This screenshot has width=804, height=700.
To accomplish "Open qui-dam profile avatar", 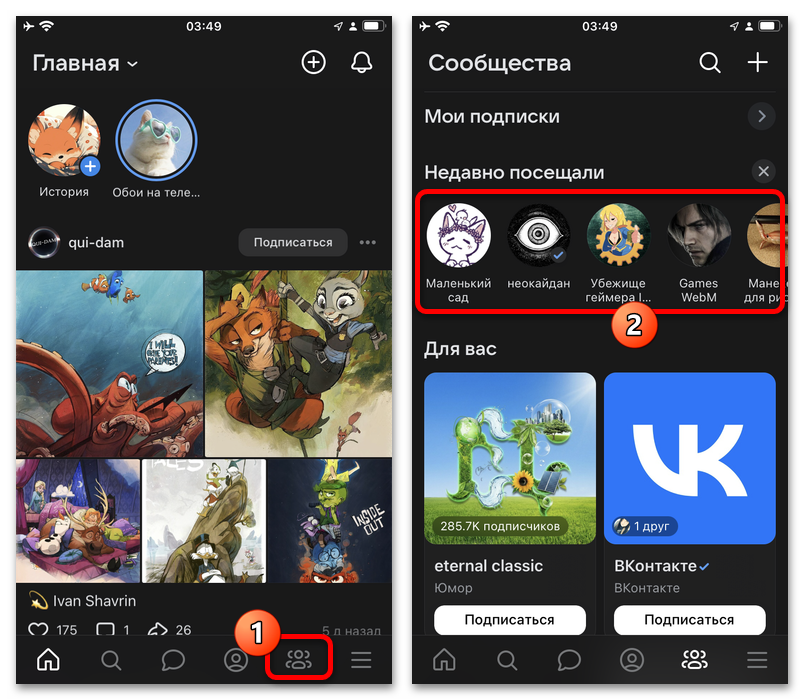I will pyautogui.click(x=44, y=243).
